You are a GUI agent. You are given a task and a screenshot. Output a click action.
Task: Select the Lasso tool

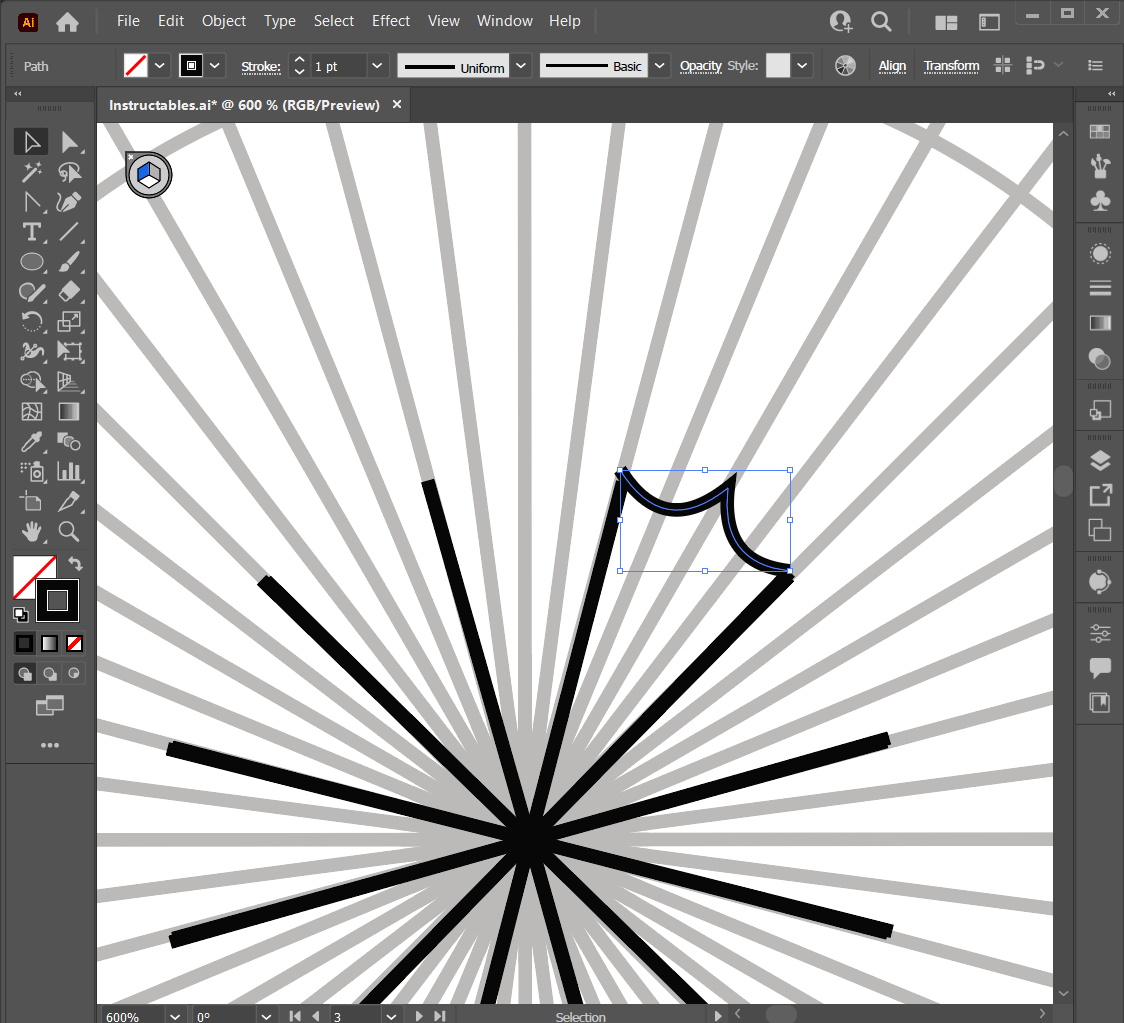pyautogui.click(x=69, y=172)
